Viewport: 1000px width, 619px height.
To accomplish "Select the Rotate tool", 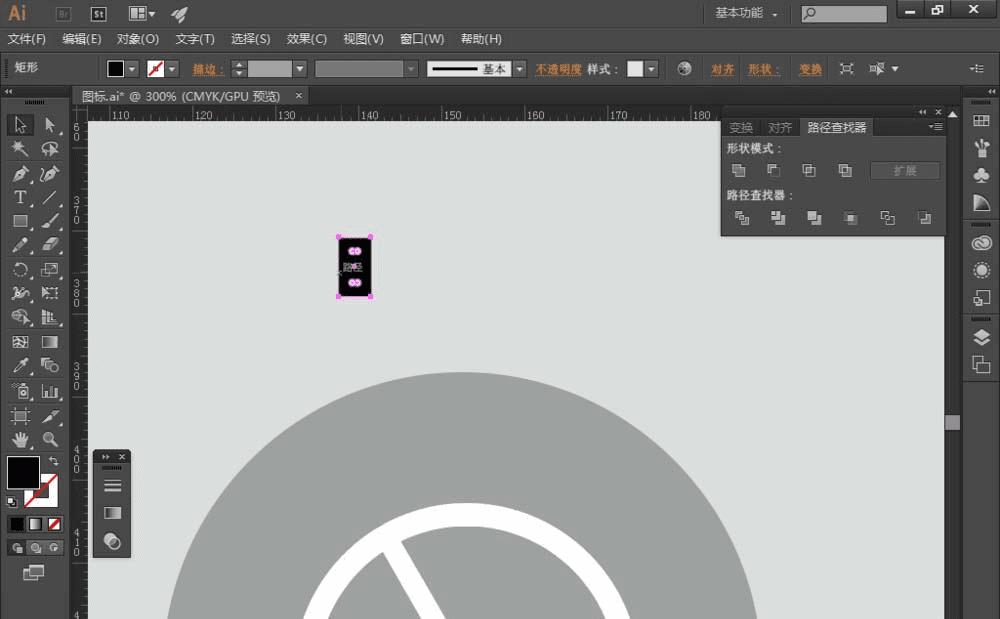I will [x=20, y=270].
